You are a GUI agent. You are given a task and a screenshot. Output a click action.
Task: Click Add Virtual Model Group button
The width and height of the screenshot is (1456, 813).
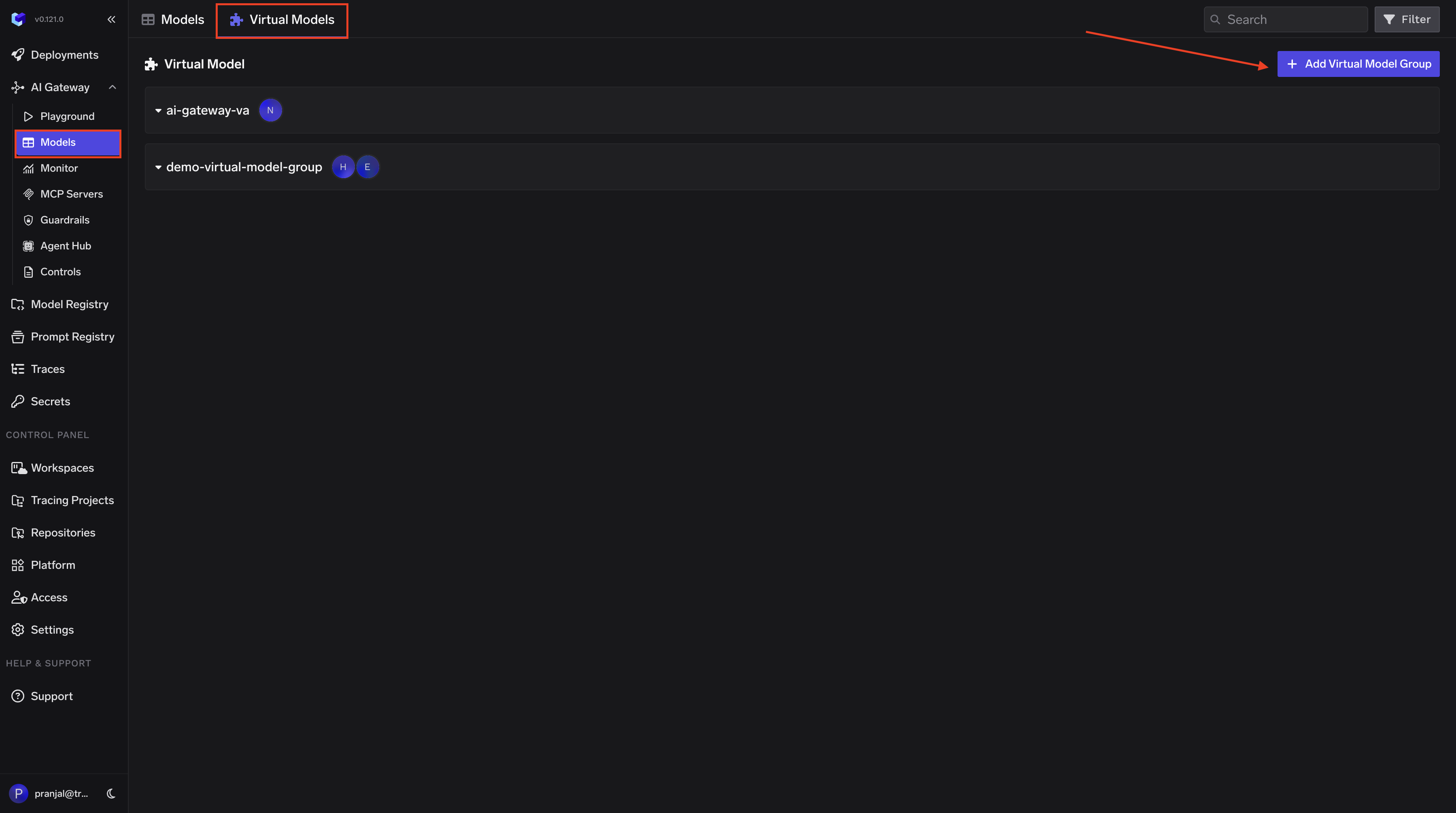[x=1358, y=64]
